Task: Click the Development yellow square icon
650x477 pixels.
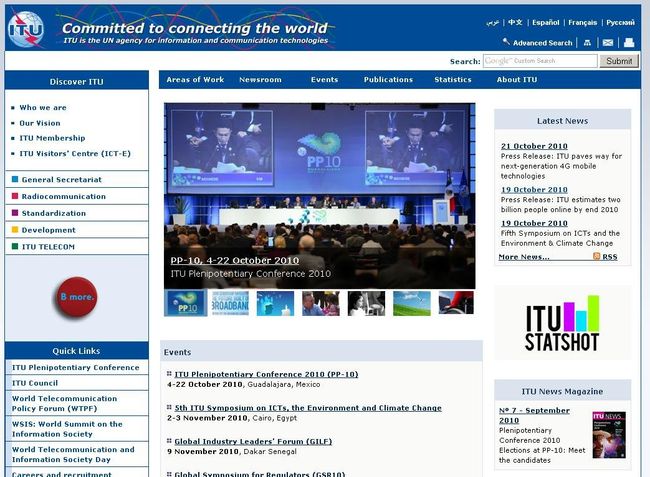Action: coord(15,230)
